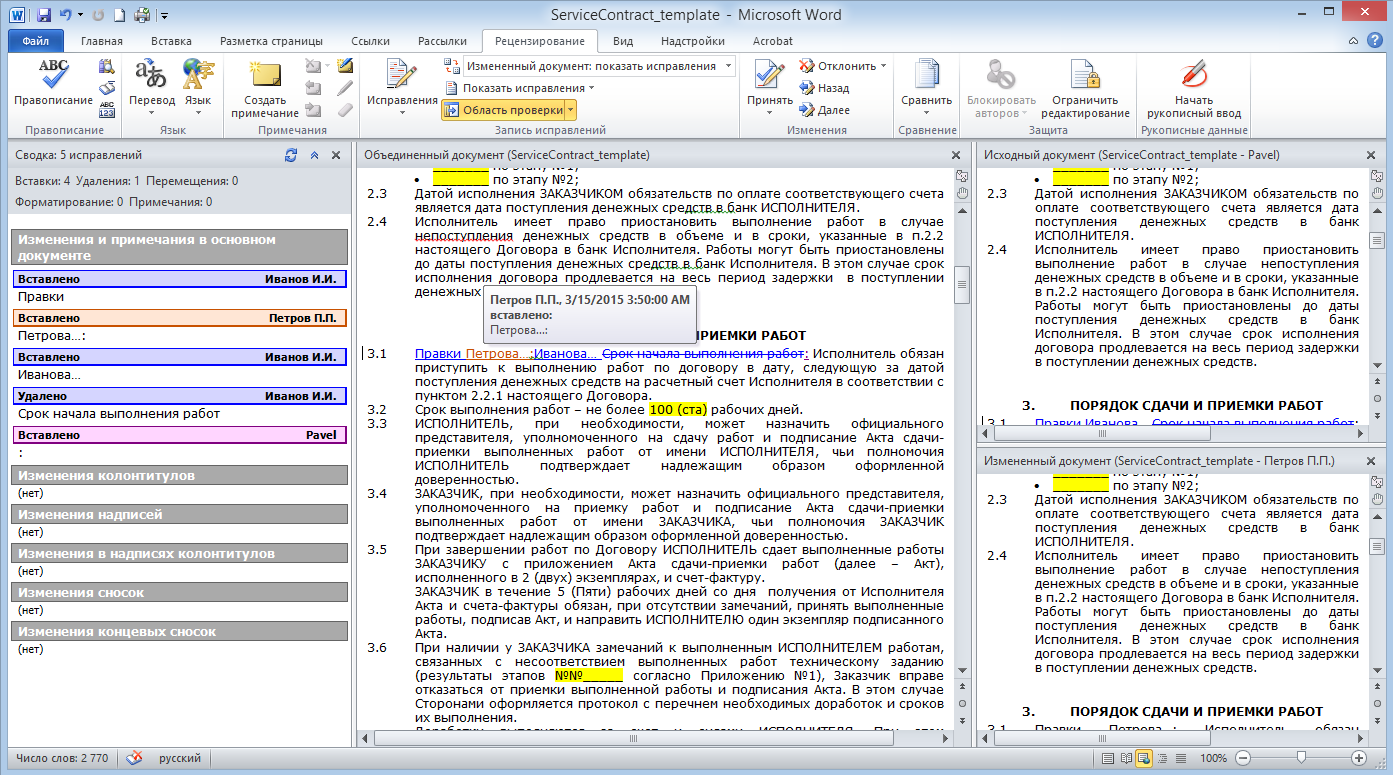Open the Разметка страницы tab
The width and height of the screenshot is (1393, 775).
pyautogui.click(x=271, y=41)
